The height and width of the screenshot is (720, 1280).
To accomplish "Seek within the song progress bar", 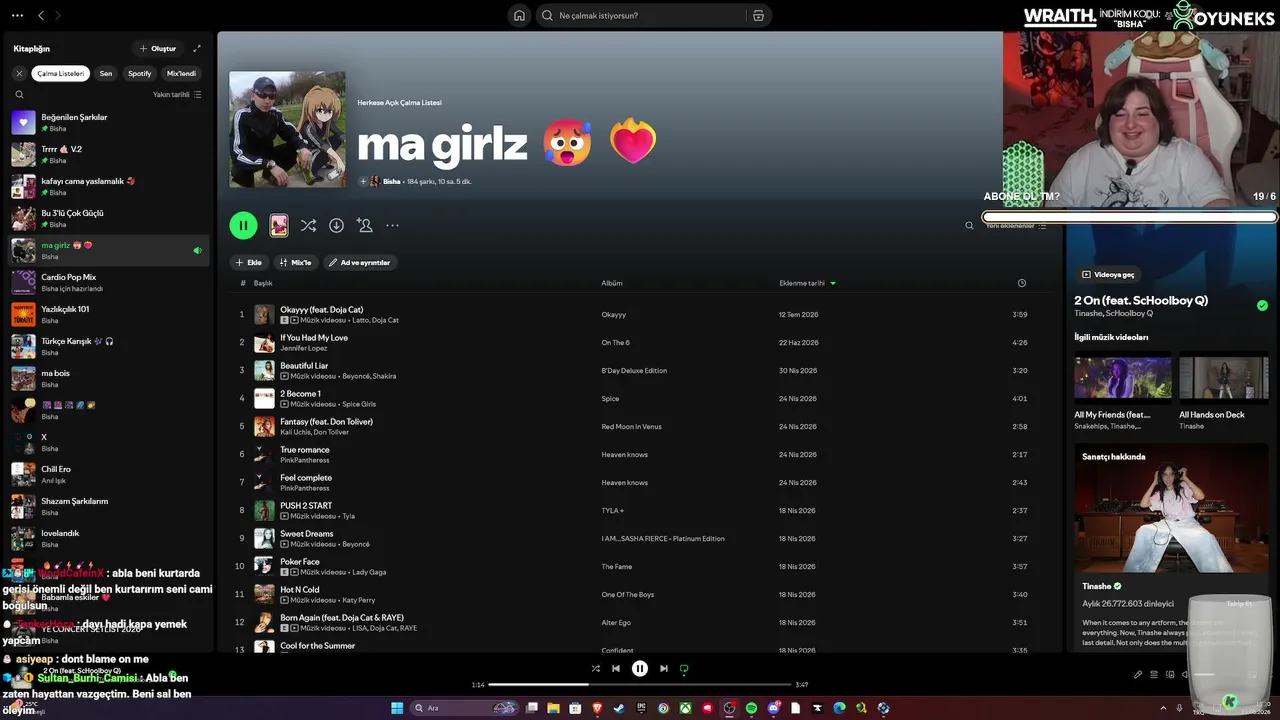I will (640, 684).
